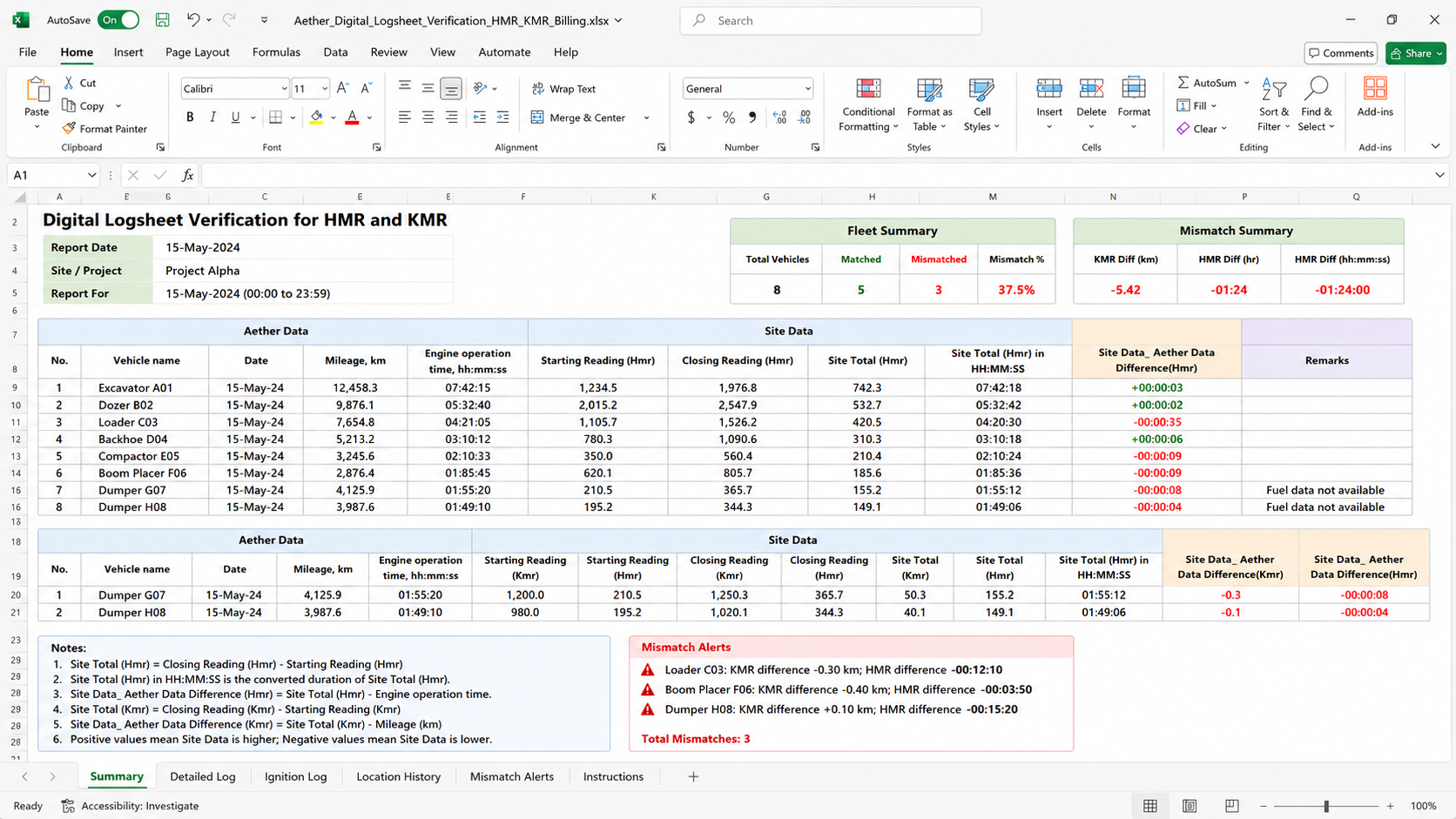Click the Paste clipboard icon

coord(37,90)
